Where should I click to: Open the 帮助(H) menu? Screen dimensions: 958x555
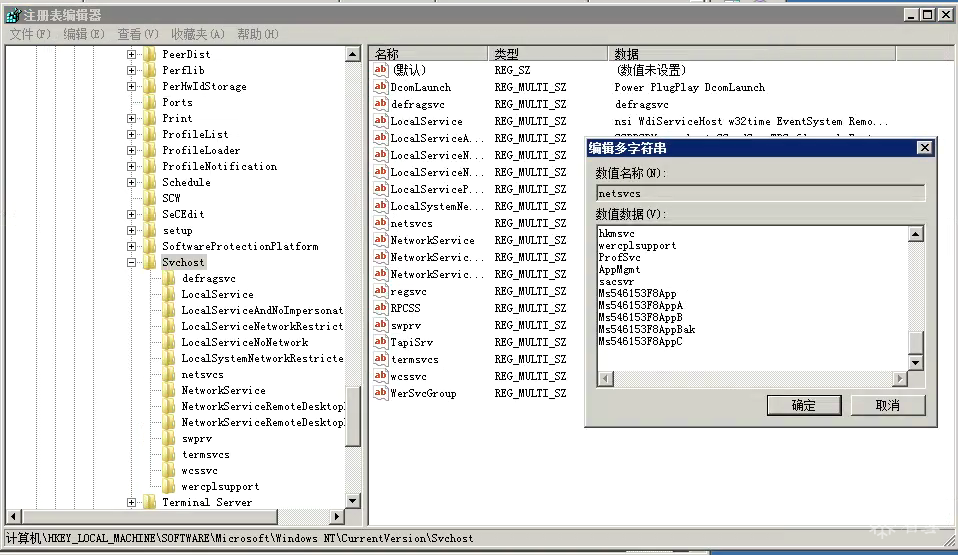(x=258, y=34)
